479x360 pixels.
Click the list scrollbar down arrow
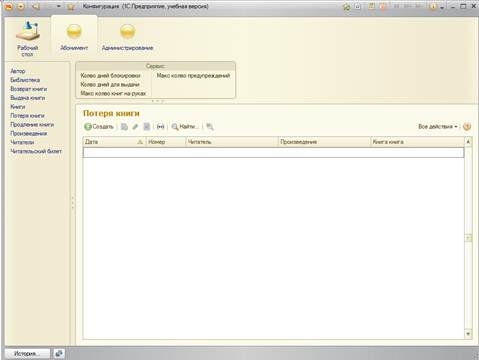(x=468, y=334)
